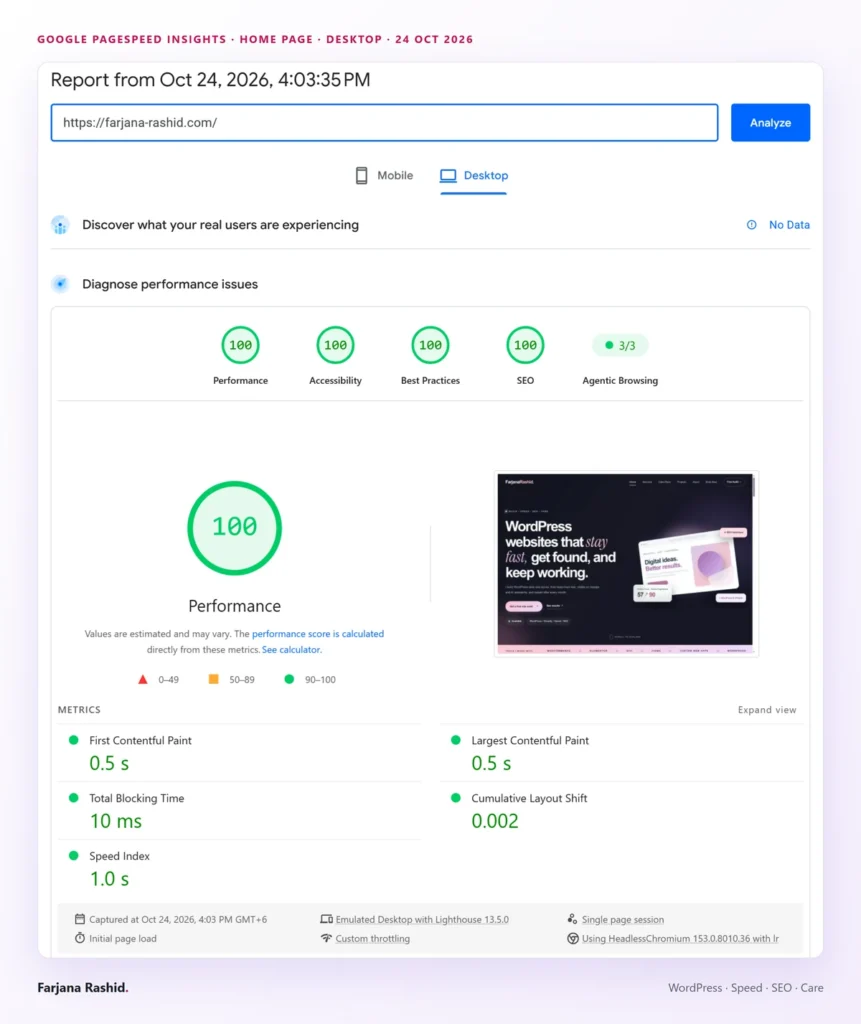Open the Single page session link

point(623,920)
